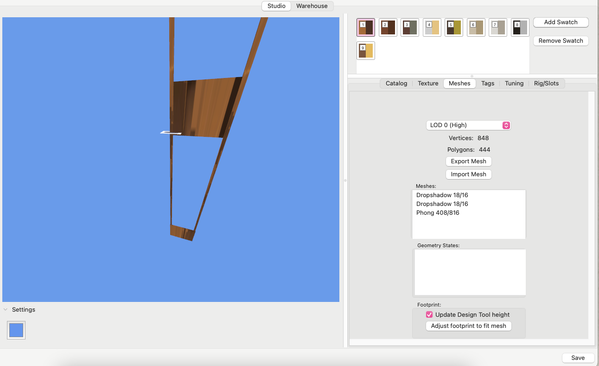The image size is (599, 366).
Task: Select swatch number 1 thumbnail
Action: 366,28
